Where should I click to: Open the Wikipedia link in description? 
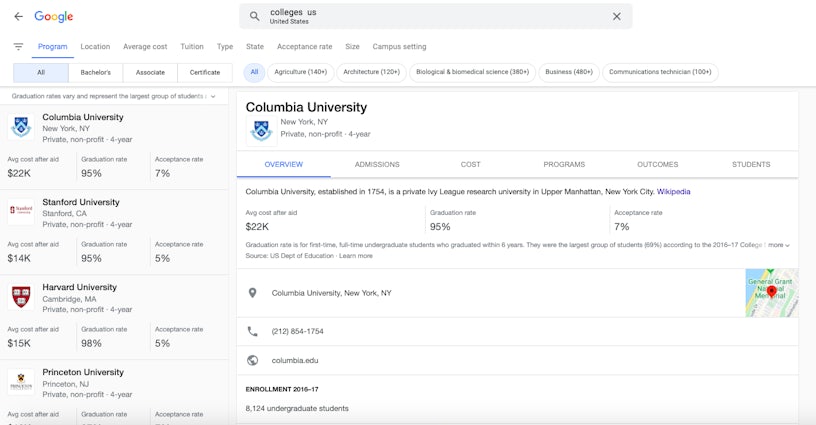coord(673,191)
